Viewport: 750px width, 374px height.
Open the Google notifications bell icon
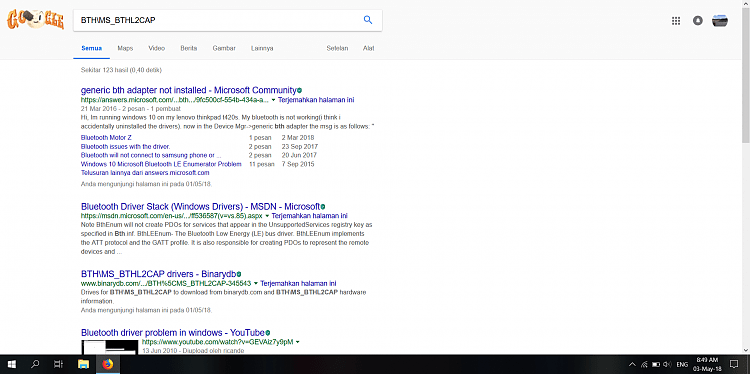point(698,21)
